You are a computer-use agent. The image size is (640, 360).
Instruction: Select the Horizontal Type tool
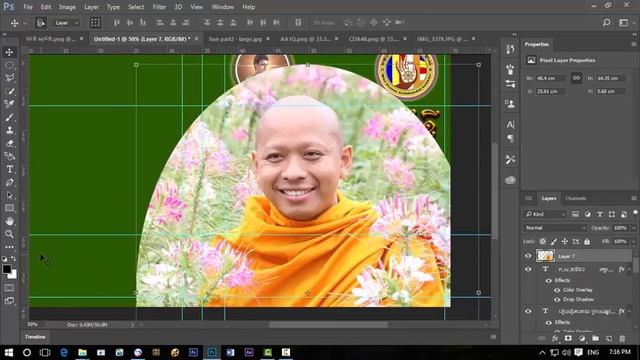9,169
